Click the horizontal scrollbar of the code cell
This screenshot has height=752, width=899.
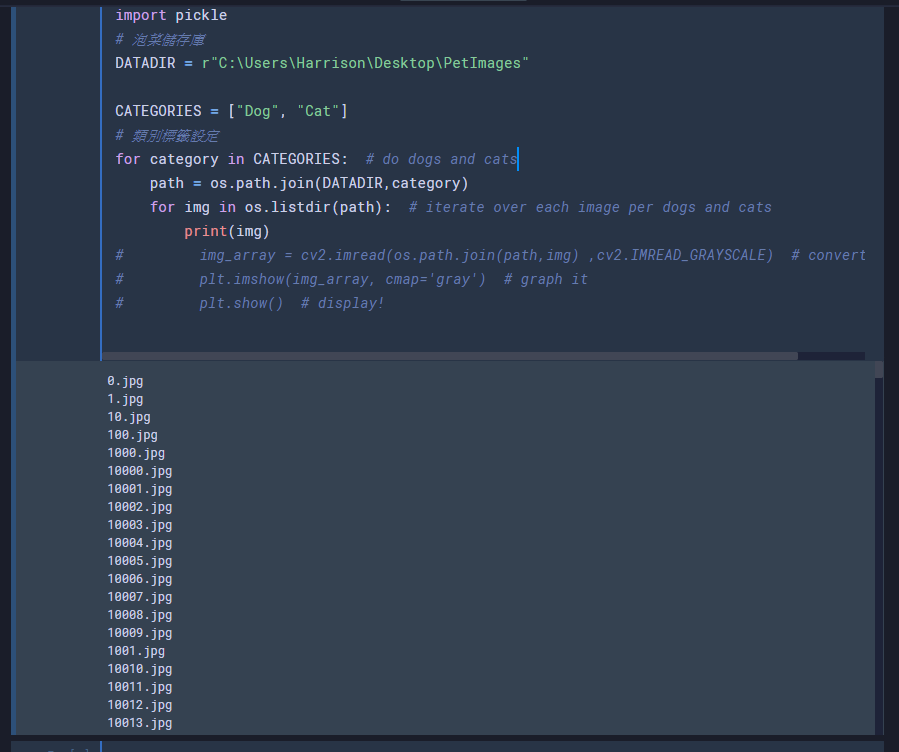(x=450, y=356)
